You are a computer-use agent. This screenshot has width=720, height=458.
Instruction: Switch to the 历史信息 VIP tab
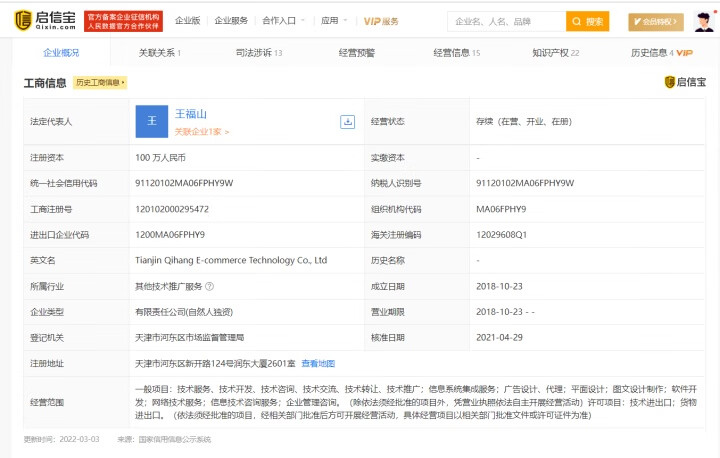pos(662,53)
